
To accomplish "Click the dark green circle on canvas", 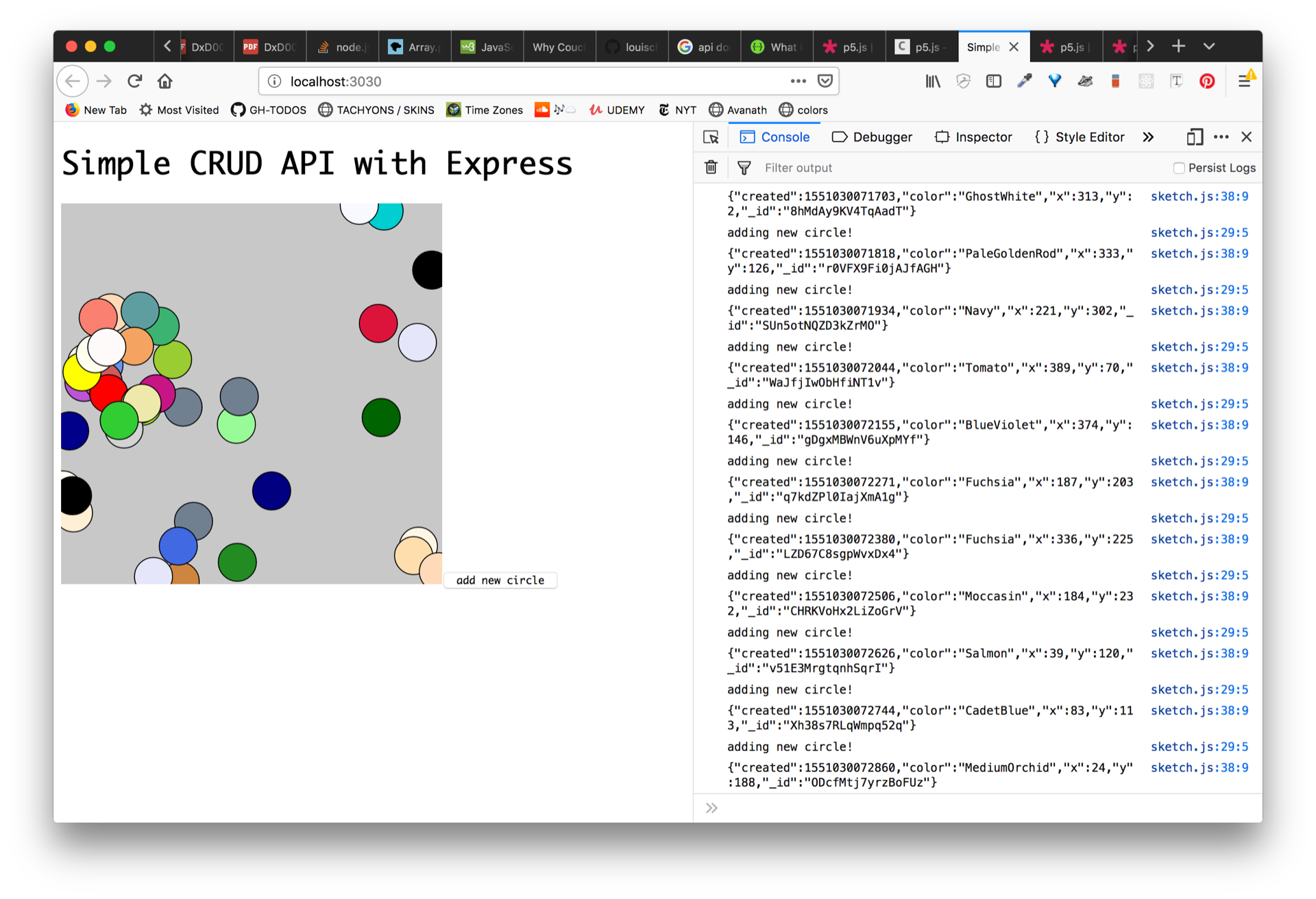I will (381, 417).
